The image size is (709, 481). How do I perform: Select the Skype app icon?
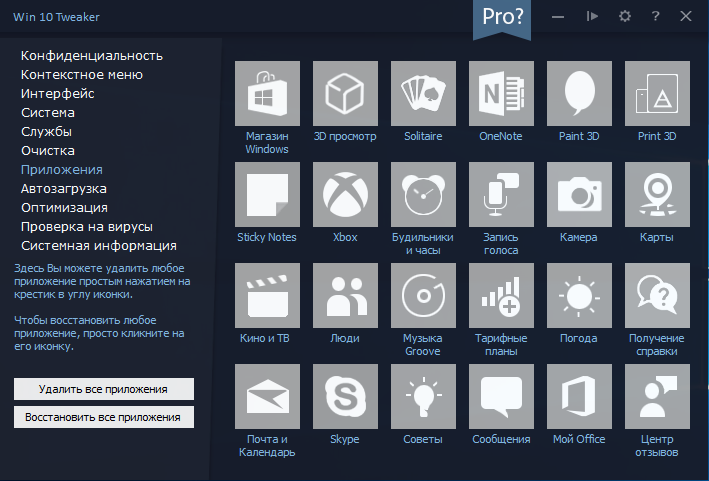pos(345,396)
